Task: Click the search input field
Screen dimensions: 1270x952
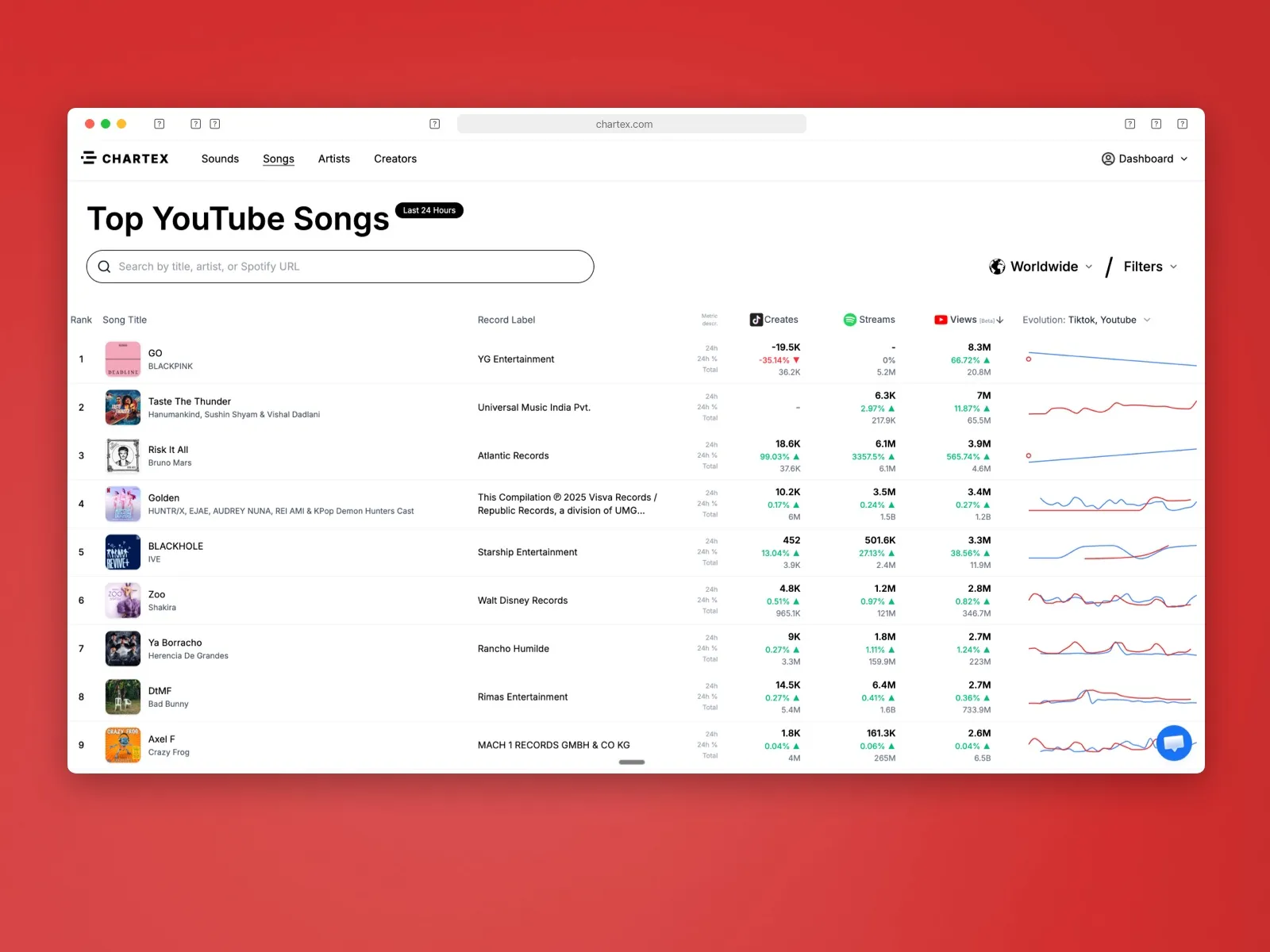Action: (x=340, y=266)
